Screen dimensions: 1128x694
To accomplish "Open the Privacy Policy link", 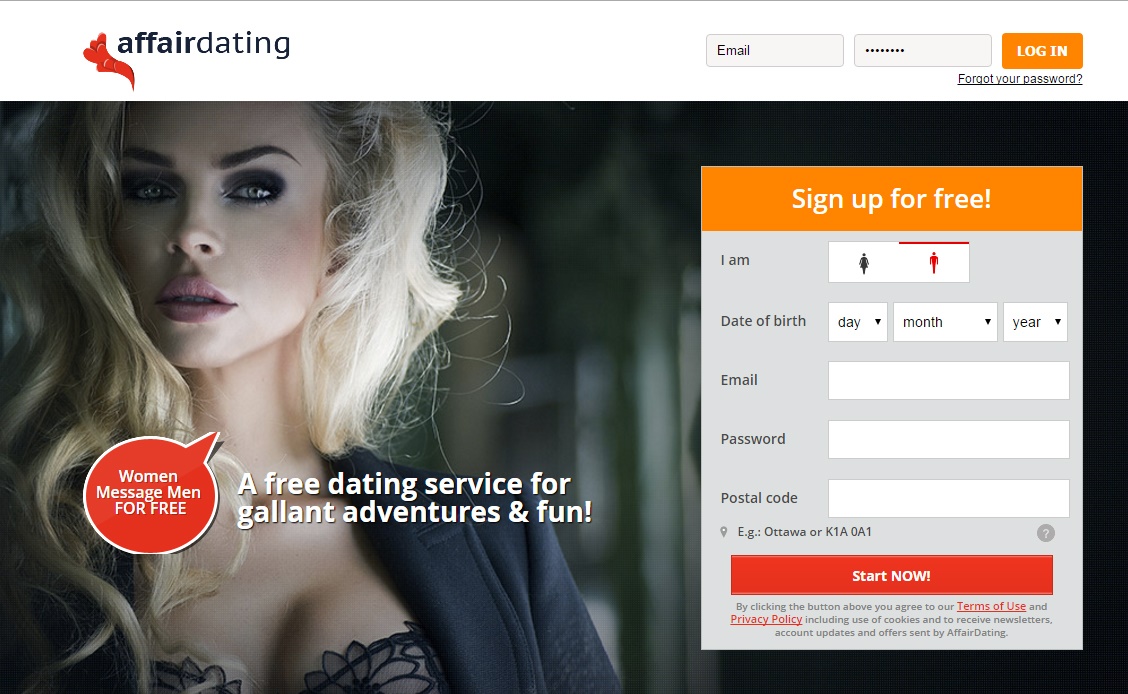I will coord(766,619).
